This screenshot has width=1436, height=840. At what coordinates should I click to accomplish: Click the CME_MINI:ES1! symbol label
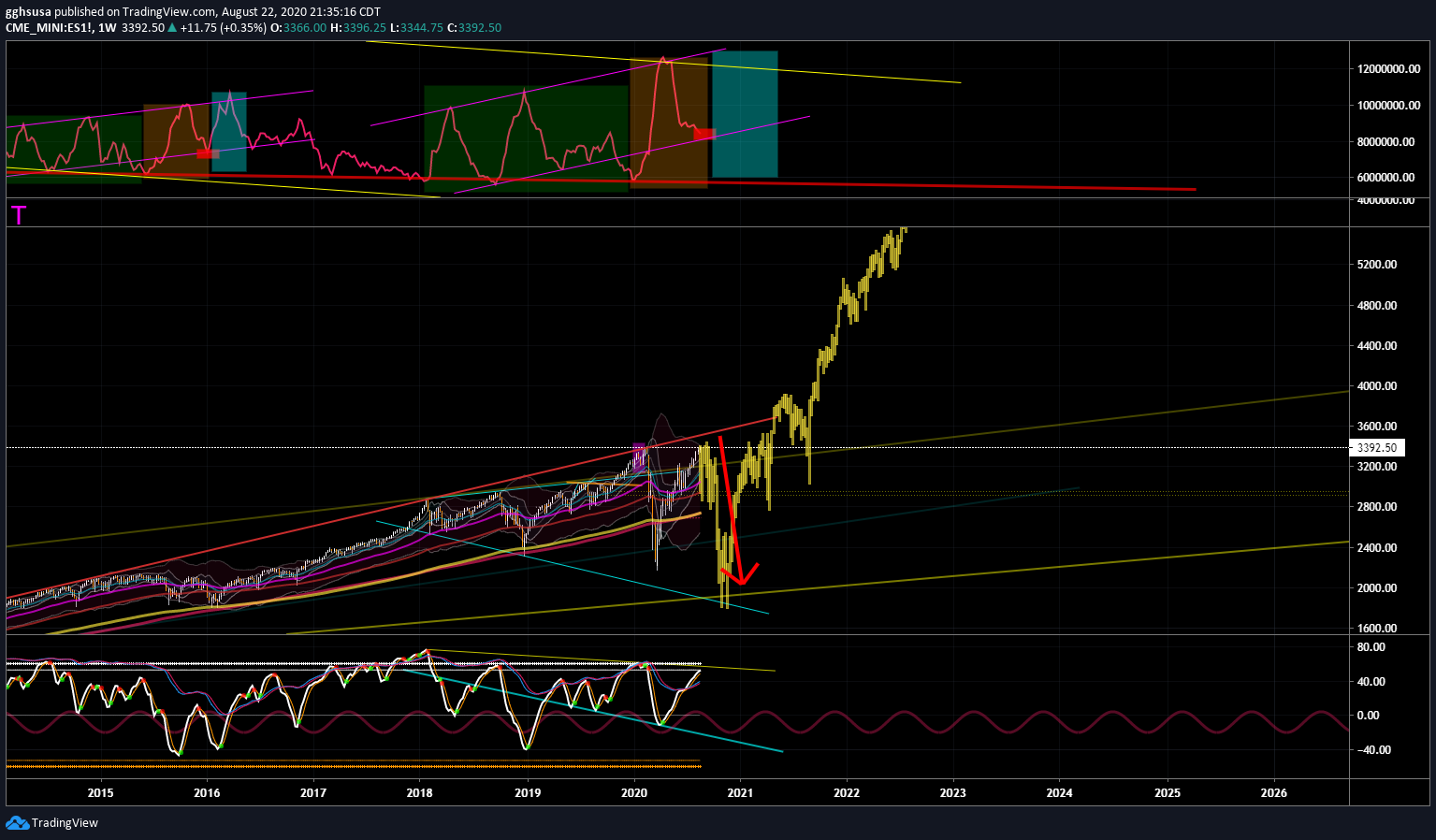(x=48, y=28)
